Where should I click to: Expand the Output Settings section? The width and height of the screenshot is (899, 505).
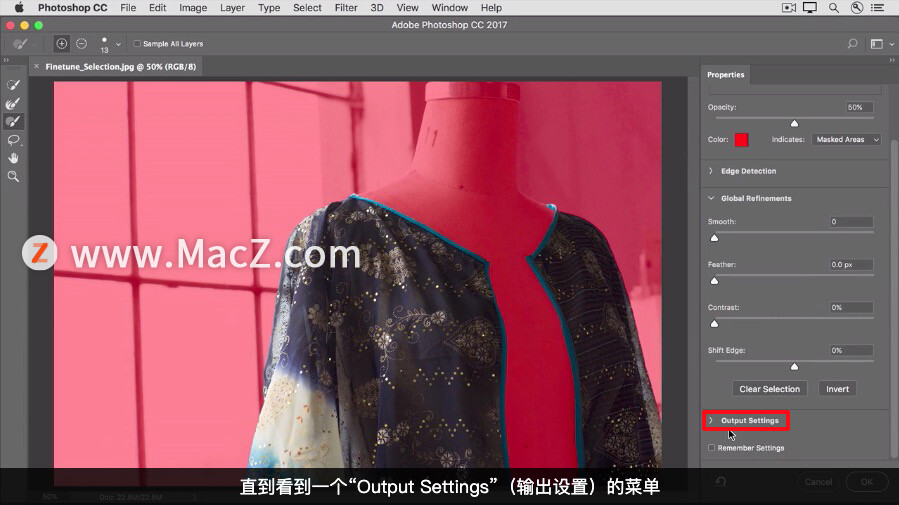[711, 420]
